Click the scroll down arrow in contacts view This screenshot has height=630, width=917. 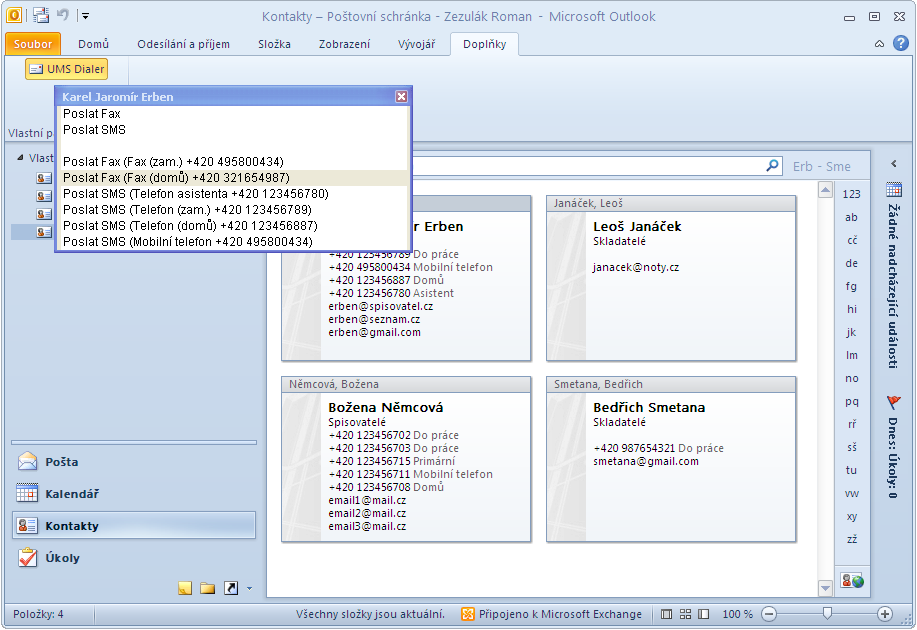point(825,588)
